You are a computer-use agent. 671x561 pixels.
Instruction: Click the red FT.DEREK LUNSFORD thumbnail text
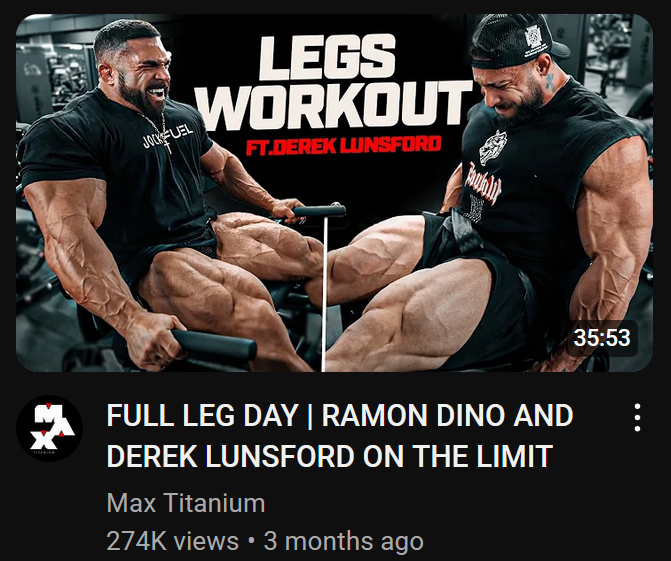tap(343, 146)
